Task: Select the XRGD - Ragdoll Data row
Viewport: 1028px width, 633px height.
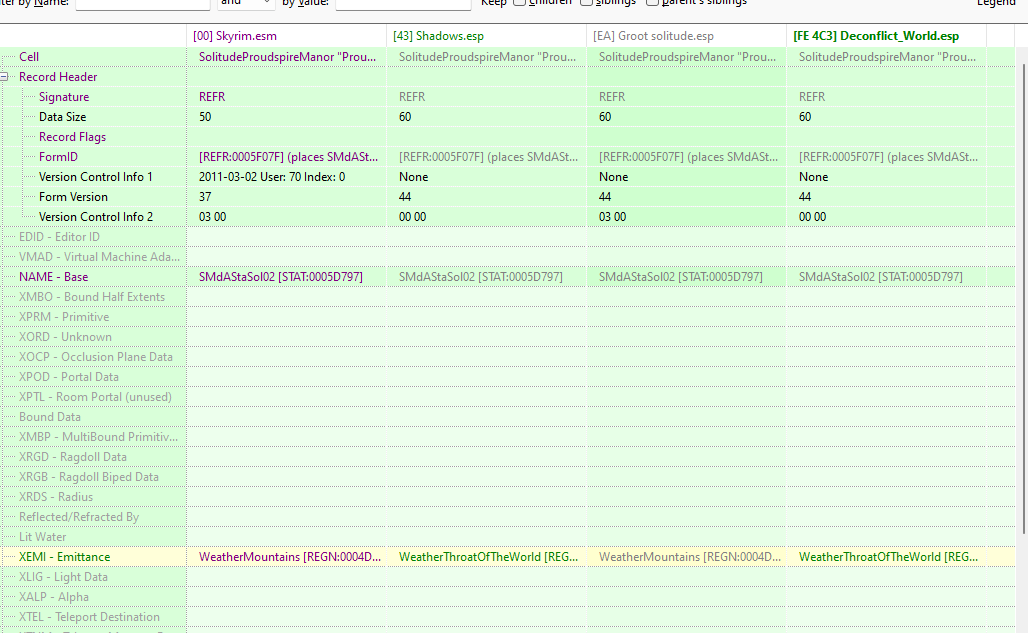Action: click(508, 457)
